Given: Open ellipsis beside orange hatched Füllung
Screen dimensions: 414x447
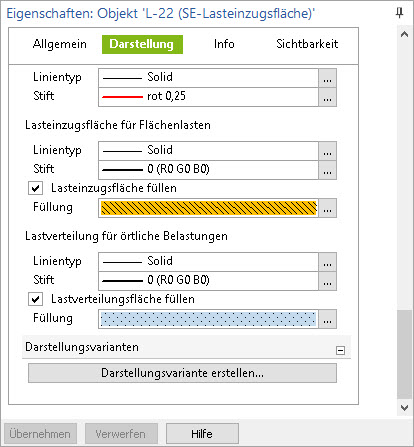Looking at the screenshot, I should tap(327, 208).
